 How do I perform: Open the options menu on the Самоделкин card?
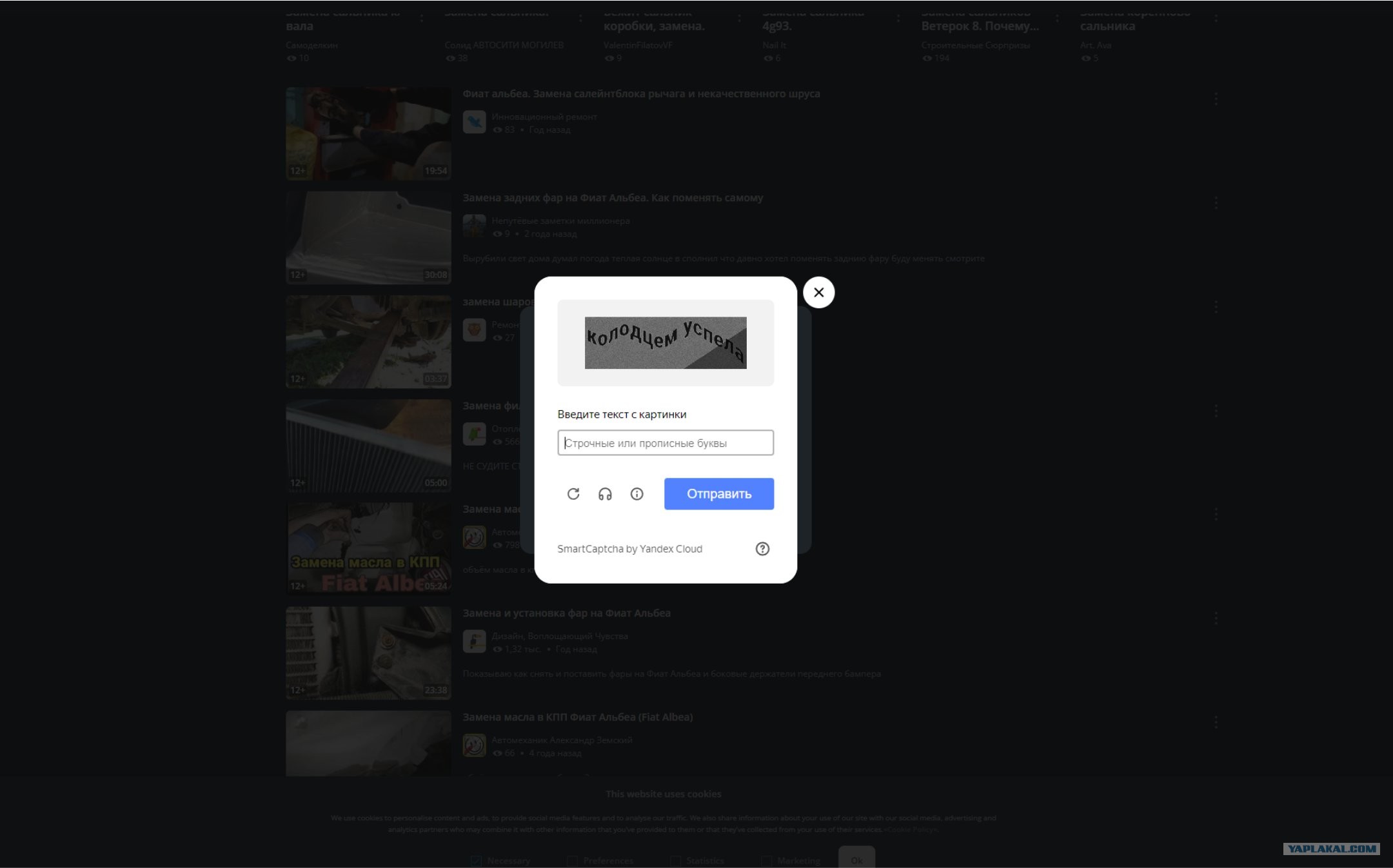[421, 18]
